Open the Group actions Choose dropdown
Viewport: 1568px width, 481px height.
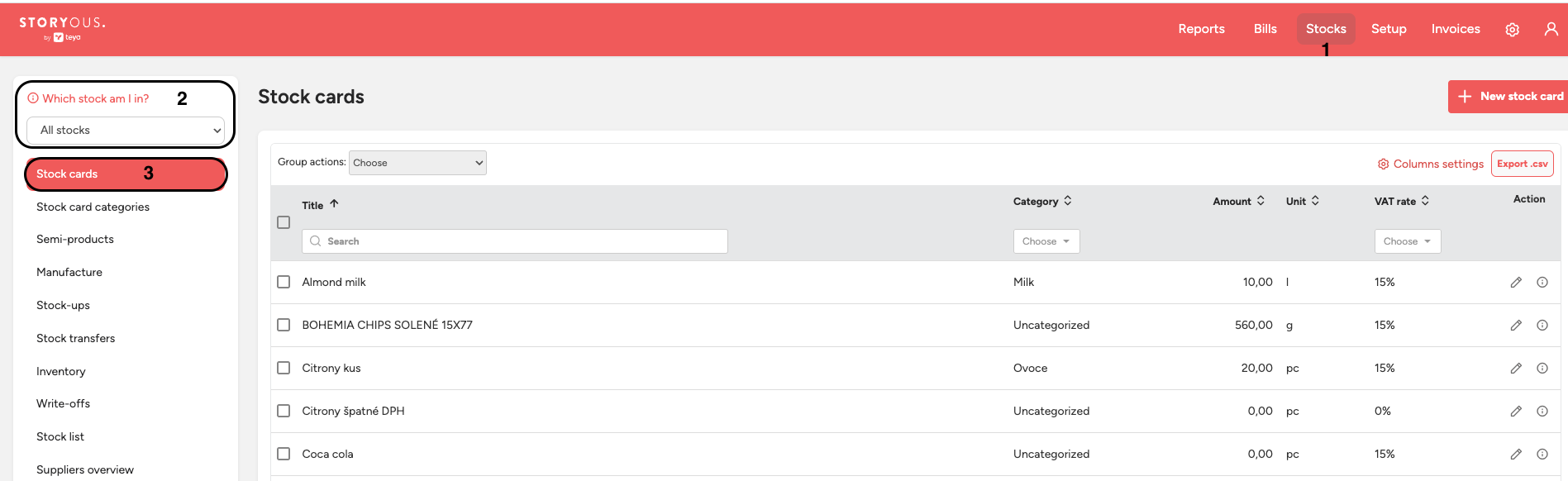coord(417,163)
